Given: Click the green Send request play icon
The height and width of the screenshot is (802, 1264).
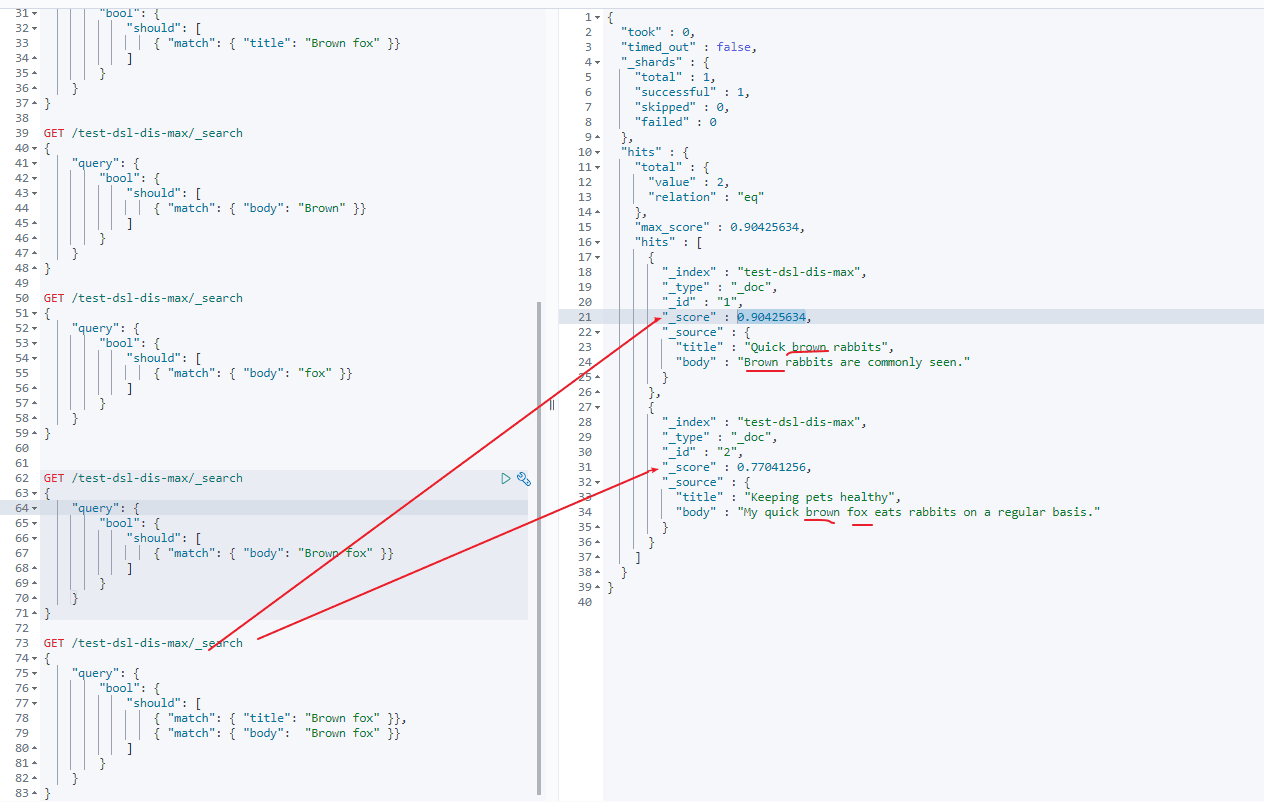Looking at the screenshot, I should click(x=506, y=479).
